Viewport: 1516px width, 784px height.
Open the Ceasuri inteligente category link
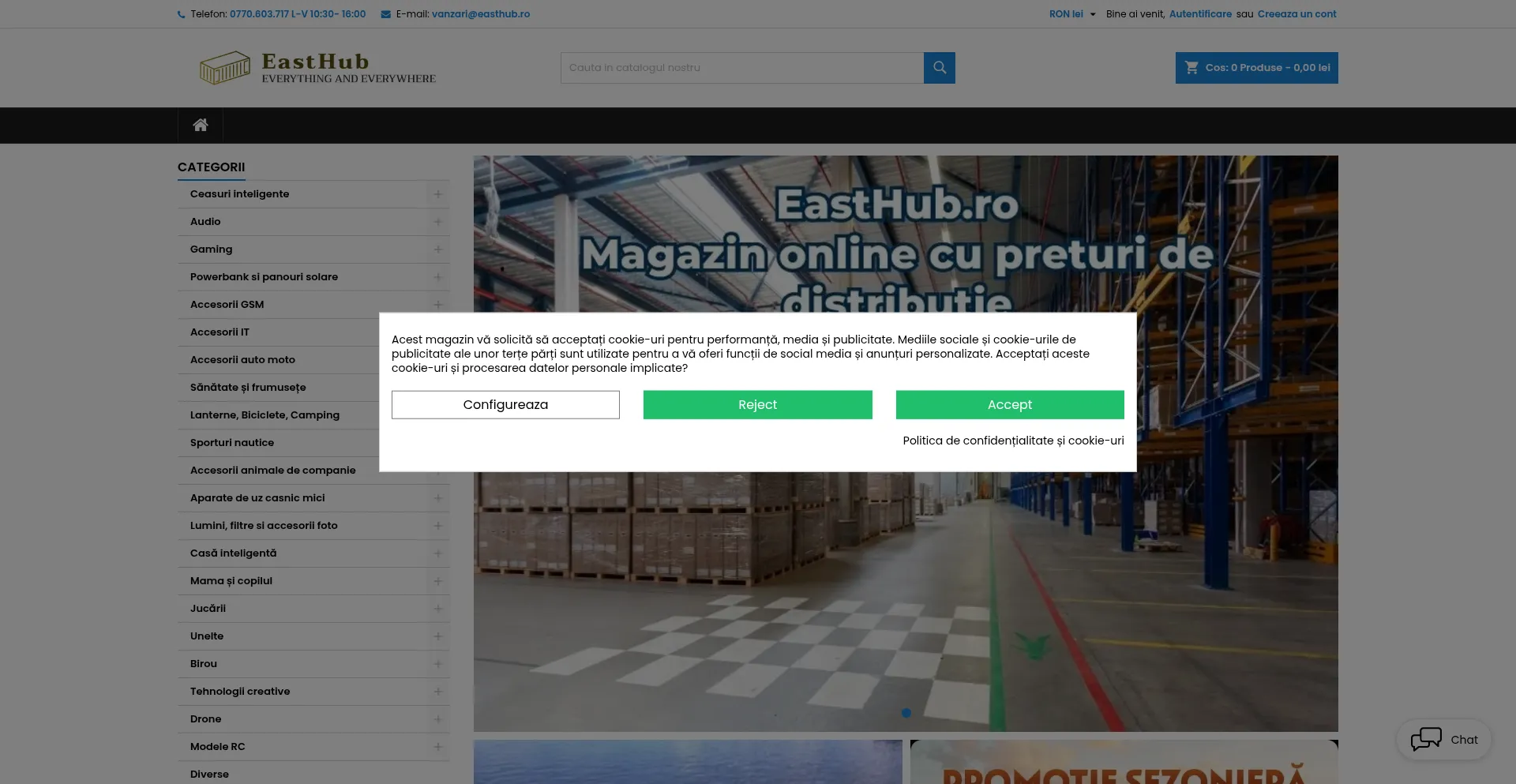239,194
